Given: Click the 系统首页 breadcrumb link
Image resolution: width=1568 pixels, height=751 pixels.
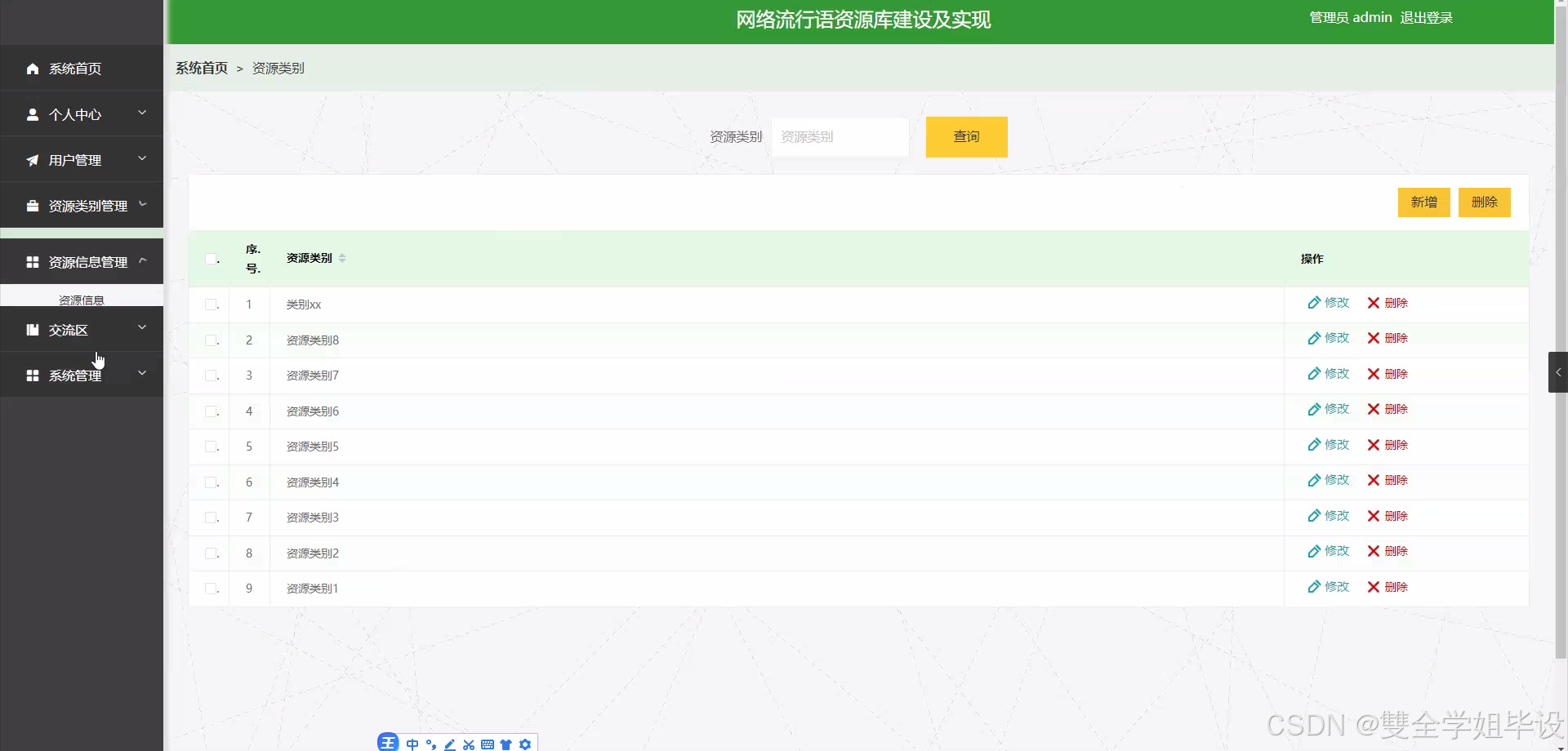Looking at the screenshot, I should [x=201, y=68].
